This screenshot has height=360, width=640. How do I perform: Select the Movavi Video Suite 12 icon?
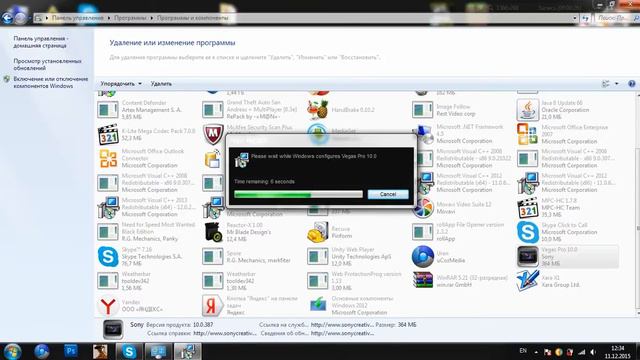coord(423,208)
